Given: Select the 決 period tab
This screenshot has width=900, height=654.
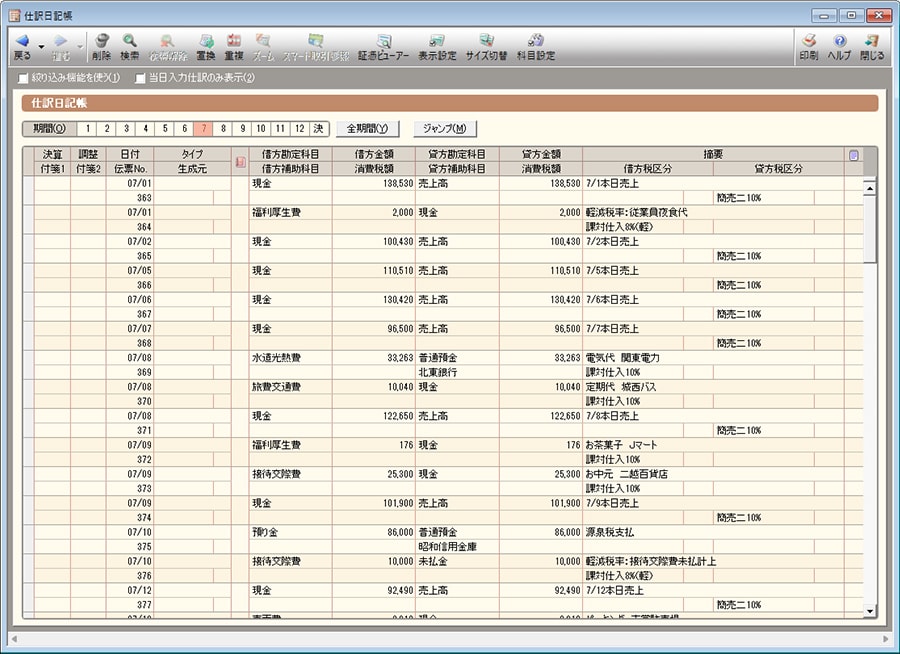Looking at the screenshot, I should click(x=318, y=129).
